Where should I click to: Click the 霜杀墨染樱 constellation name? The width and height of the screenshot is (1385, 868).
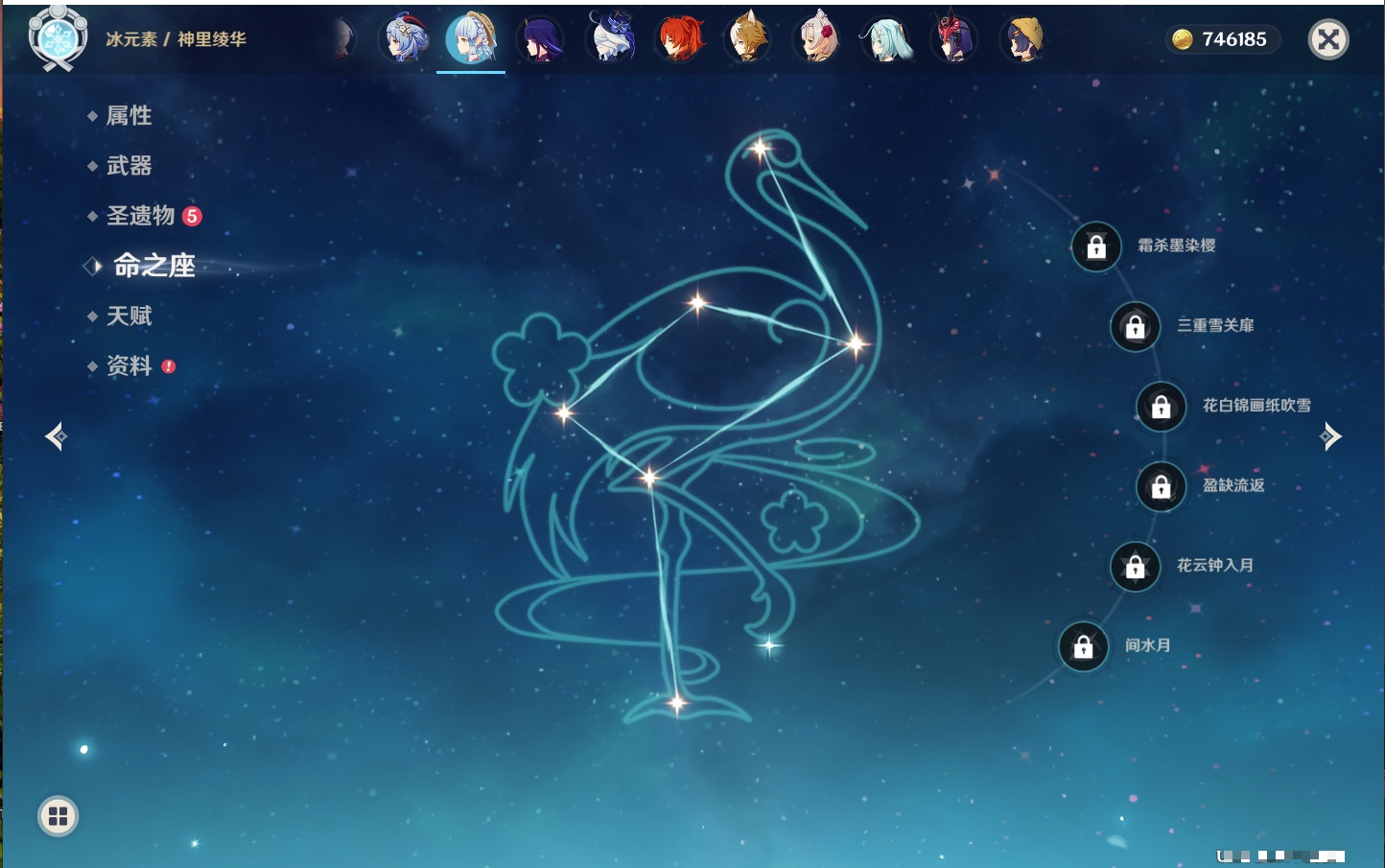pos(1176,246)
